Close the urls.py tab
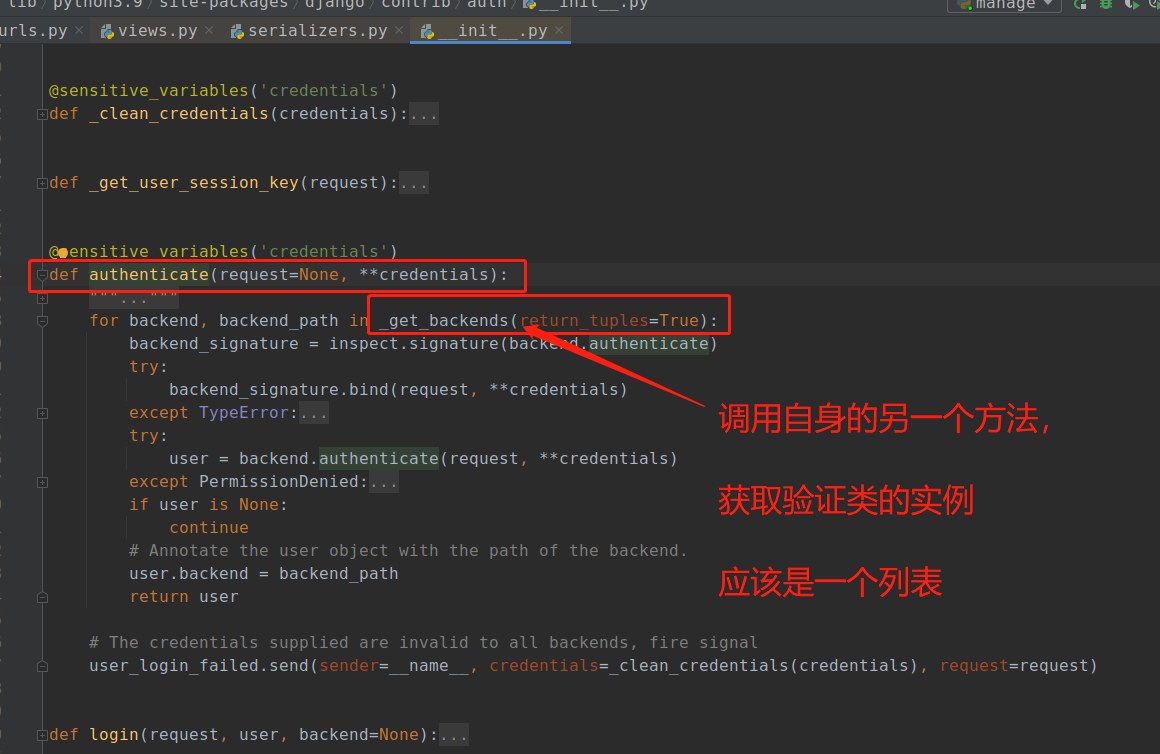Viewport: 1160px width, 754px height. tap(79, 30)
